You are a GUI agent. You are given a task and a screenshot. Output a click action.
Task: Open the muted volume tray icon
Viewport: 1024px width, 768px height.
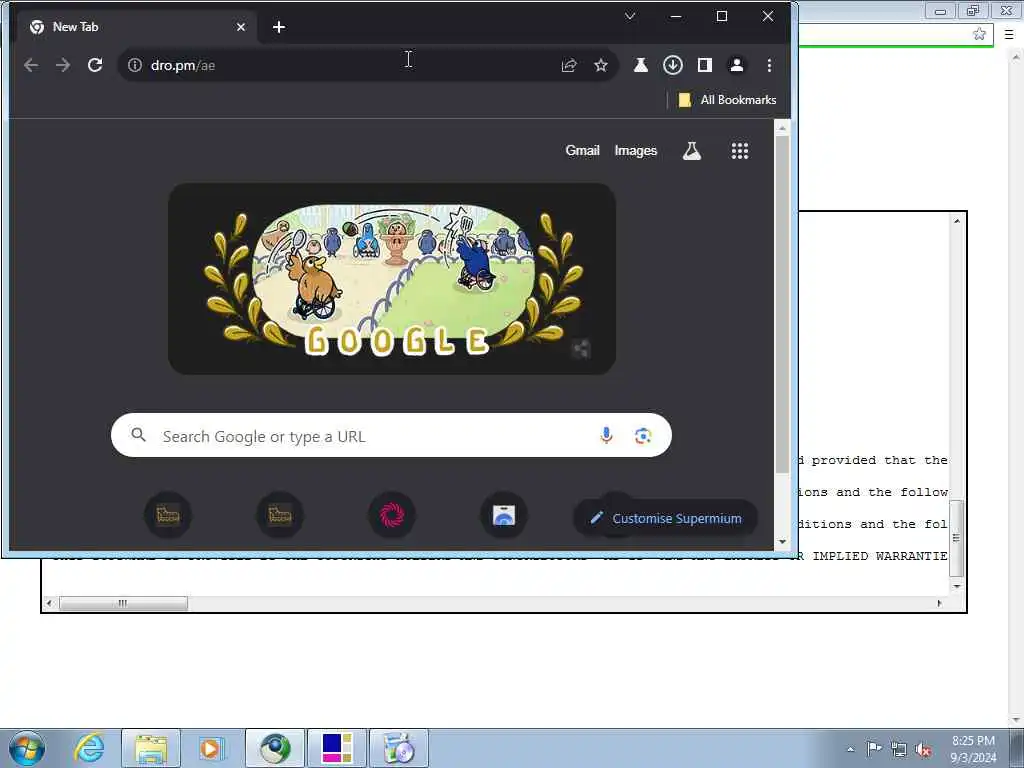tap(923, 749)
